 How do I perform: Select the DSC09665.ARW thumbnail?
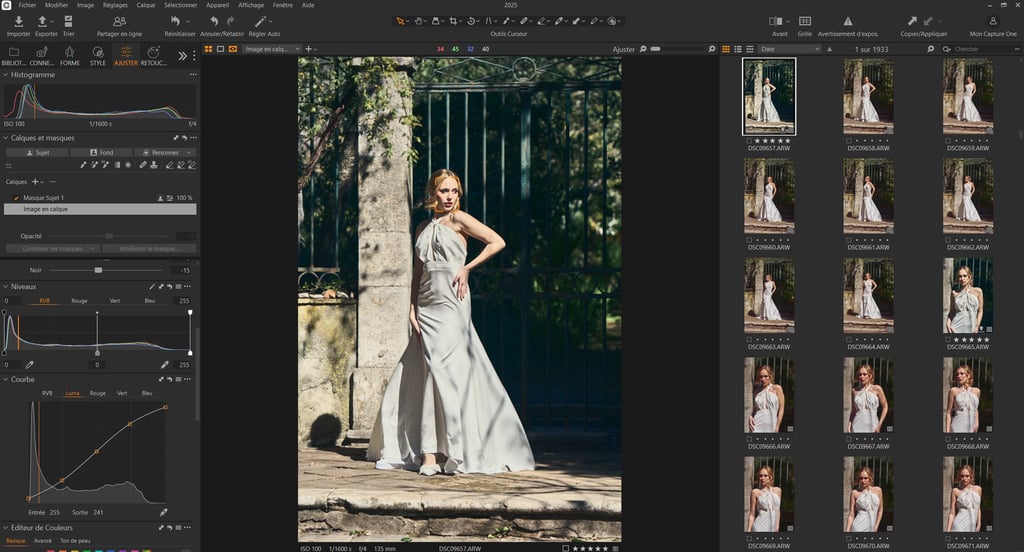tap(968, 296)
